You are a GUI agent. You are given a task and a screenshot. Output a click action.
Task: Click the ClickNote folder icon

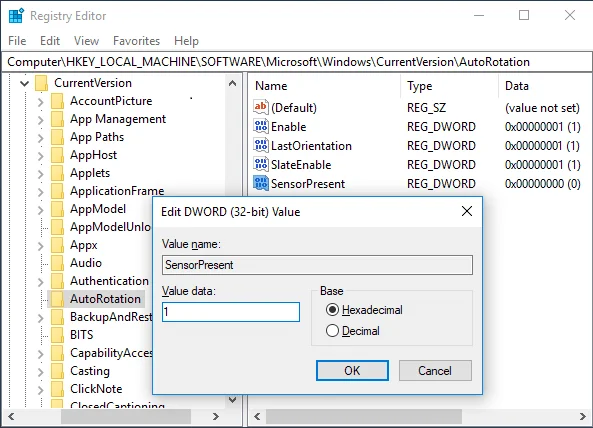coord(57,389)
